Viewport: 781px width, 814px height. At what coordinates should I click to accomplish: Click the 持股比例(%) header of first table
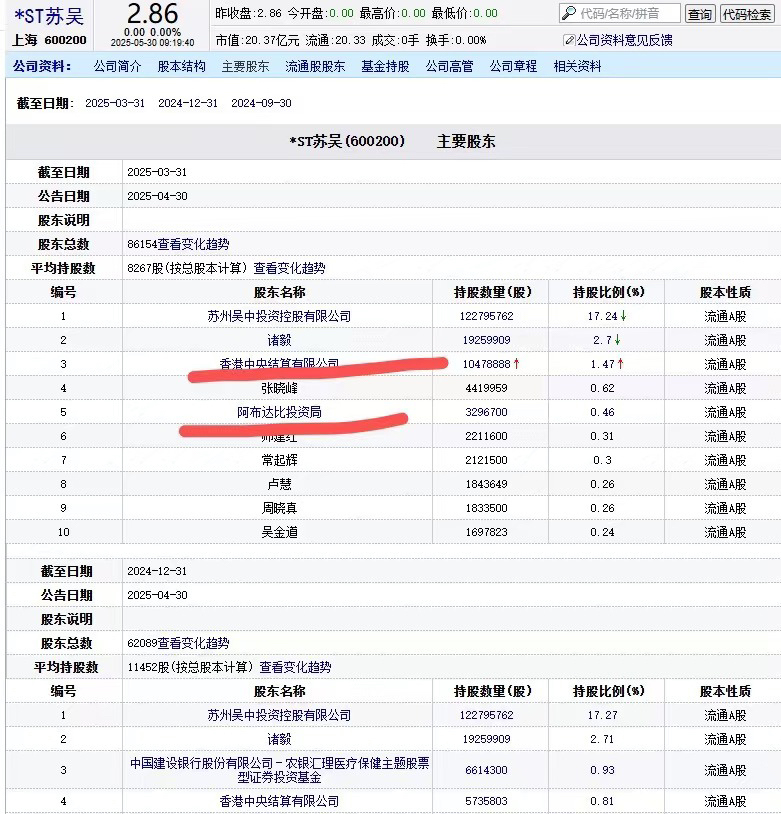pyautogui.click(x=609, y=292)
